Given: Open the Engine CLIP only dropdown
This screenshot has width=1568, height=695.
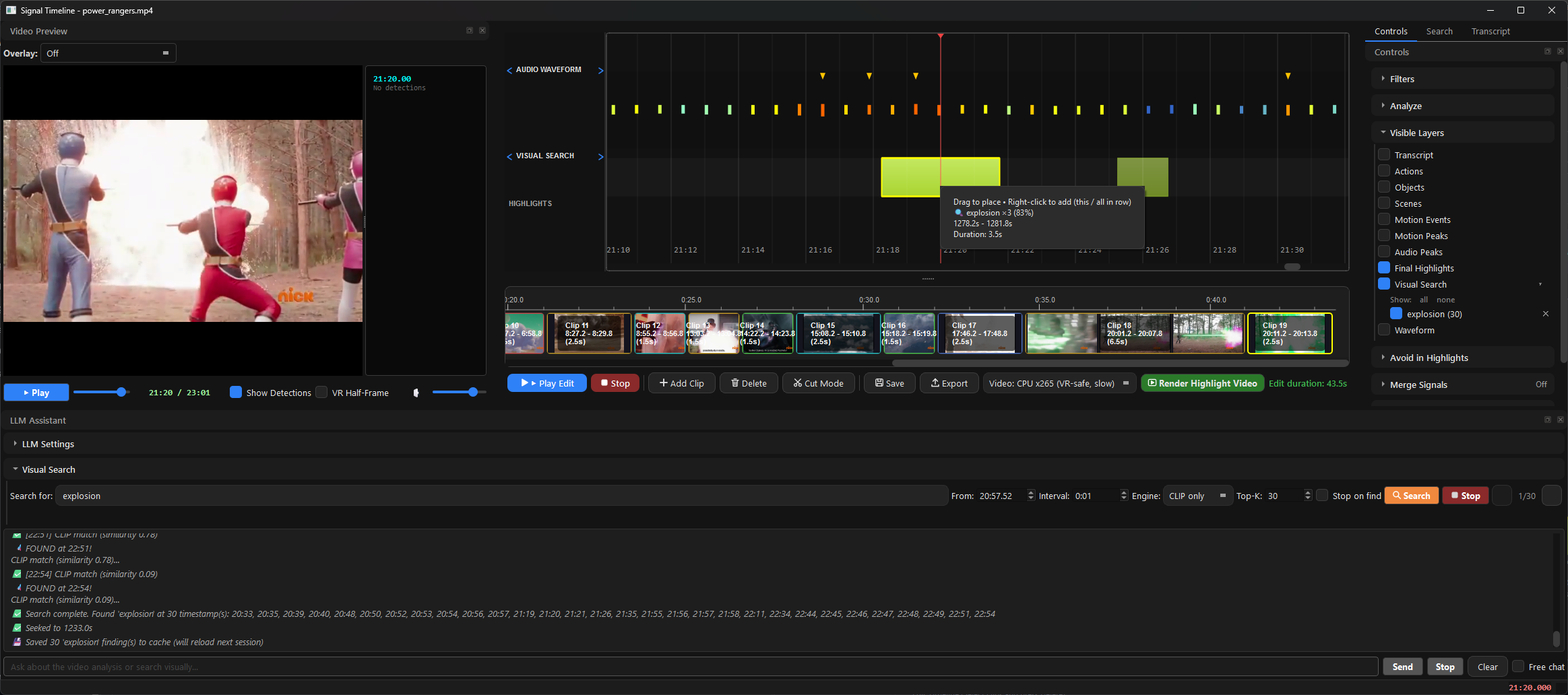Looking at the screenshot, I should pyautogui.click(x=1197, y=496).
